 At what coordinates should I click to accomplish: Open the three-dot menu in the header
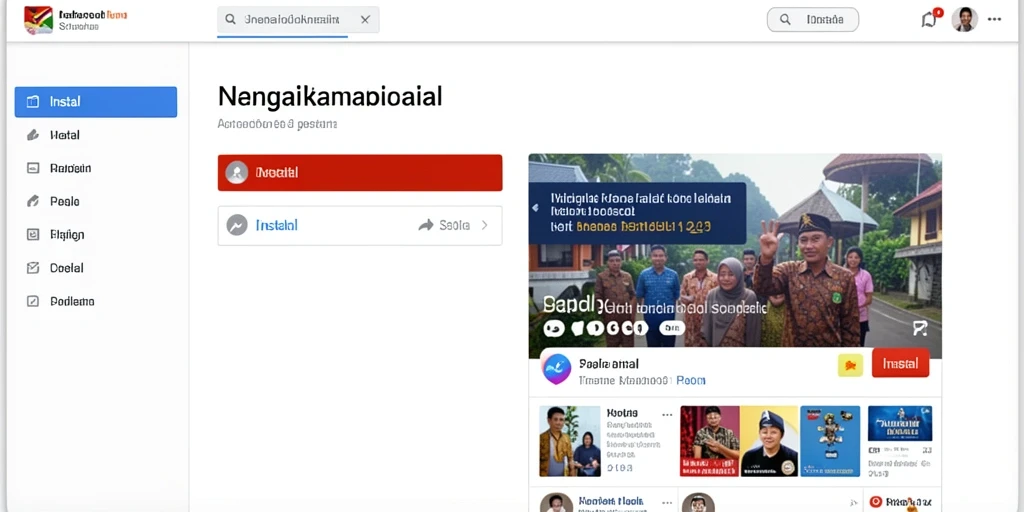coord(994,20)
